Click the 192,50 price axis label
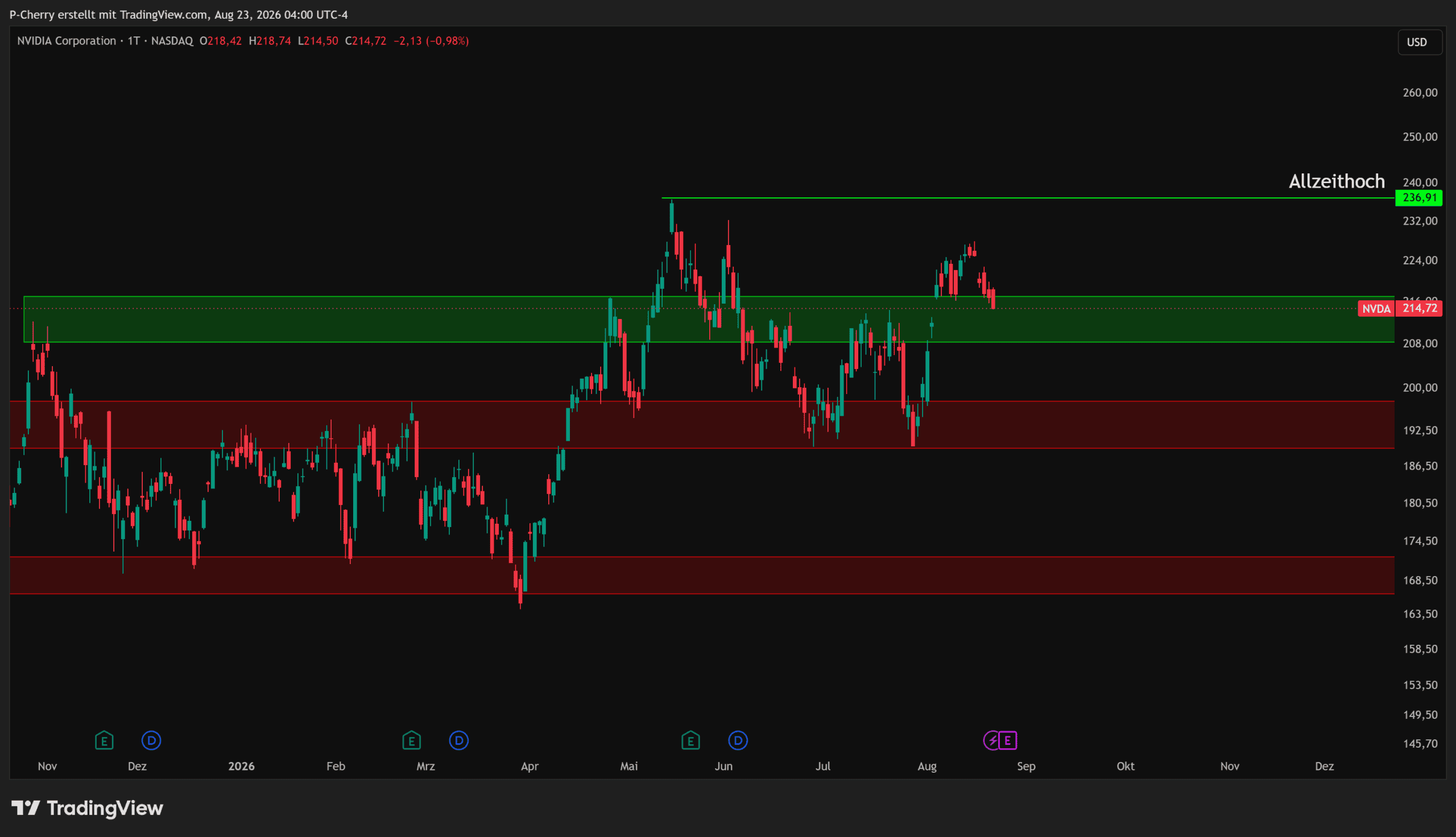The image size is (1456, 837). tap(1420, 430)
